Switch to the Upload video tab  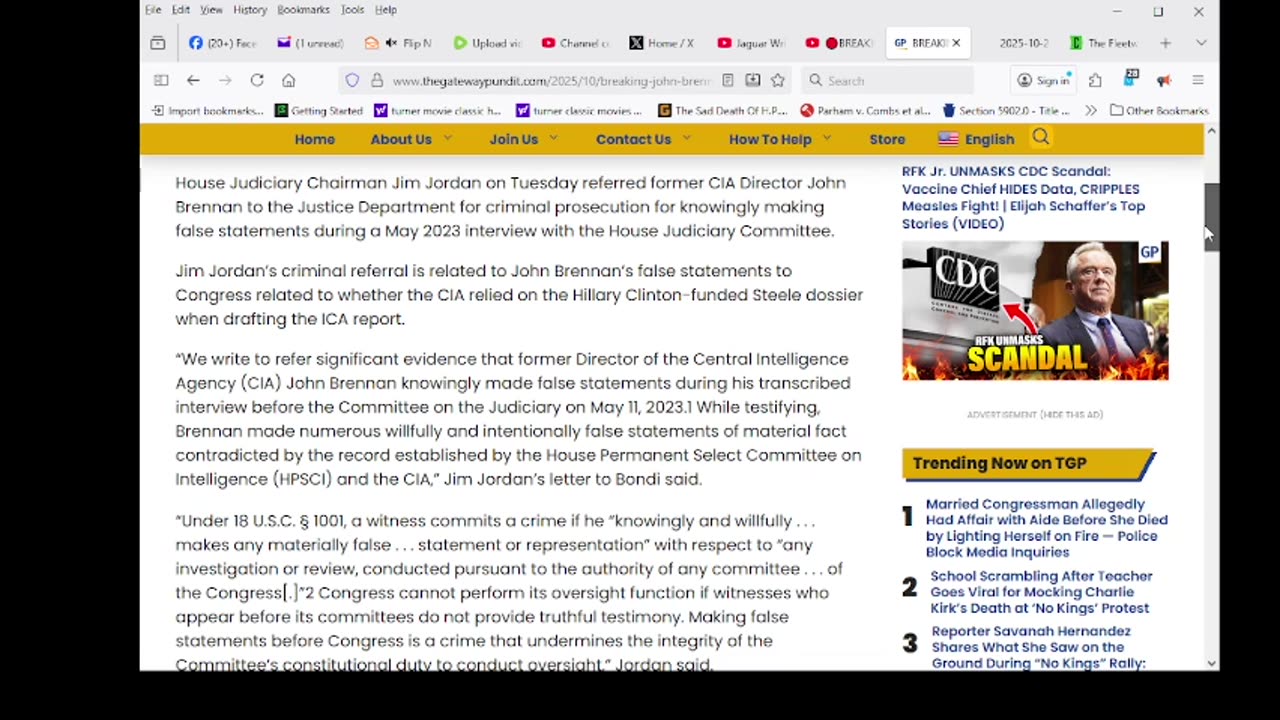point(488,43)
